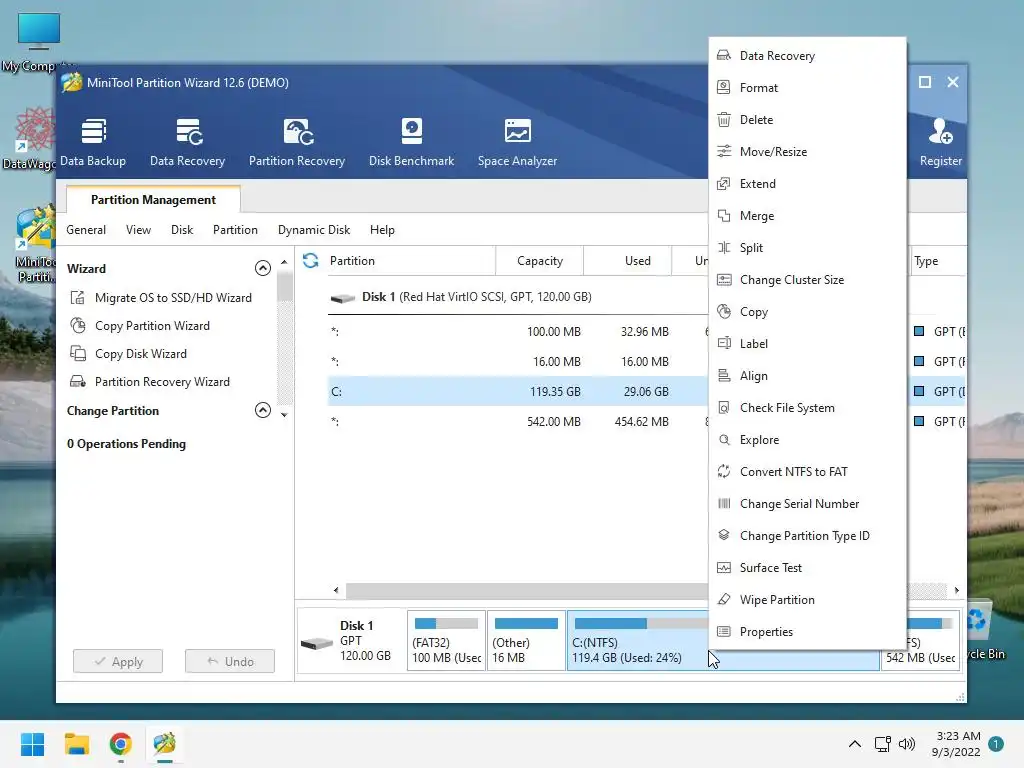This screenshot has height=768, width=1024.
Task: Choose Extend from context menu
Action: [x=808, y=184]
